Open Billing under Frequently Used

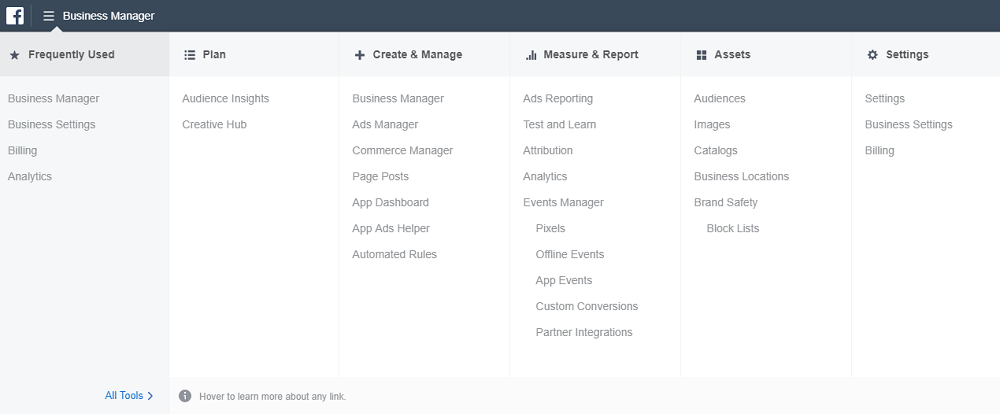coord(22,151)
